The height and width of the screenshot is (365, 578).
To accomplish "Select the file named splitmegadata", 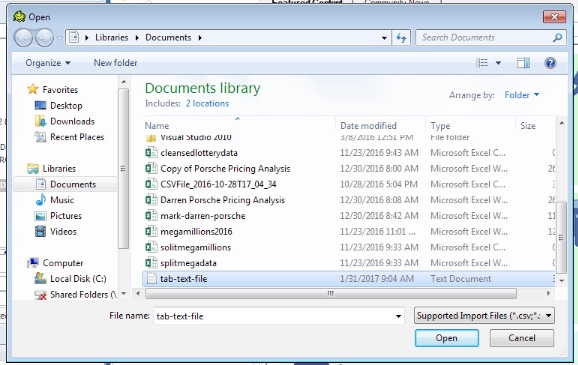I will 188,263.
